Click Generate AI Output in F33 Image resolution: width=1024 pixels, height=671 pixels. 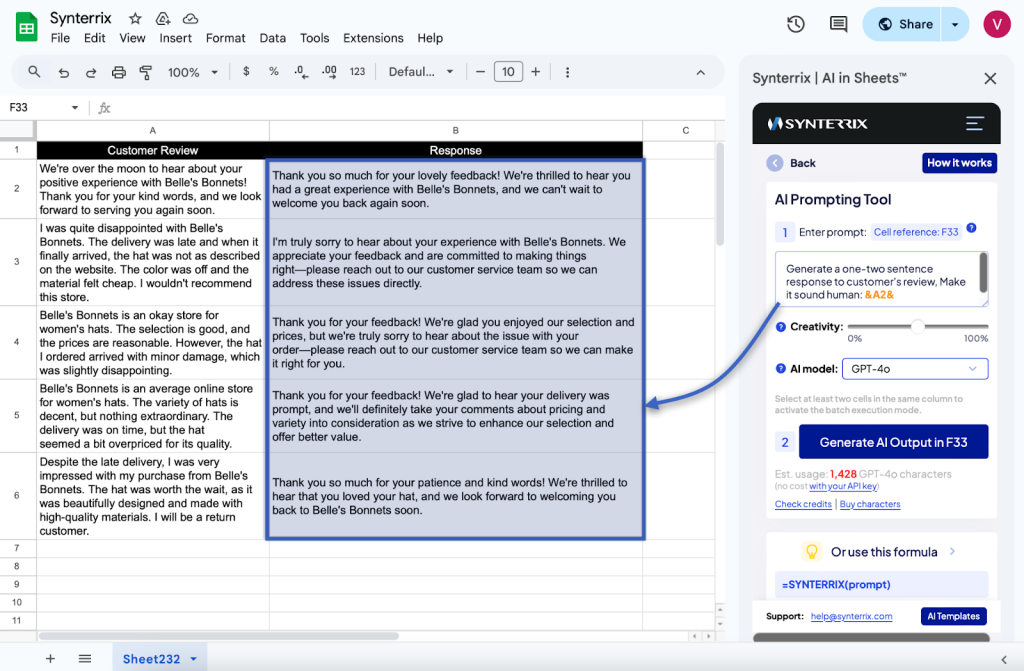[893, 442]
